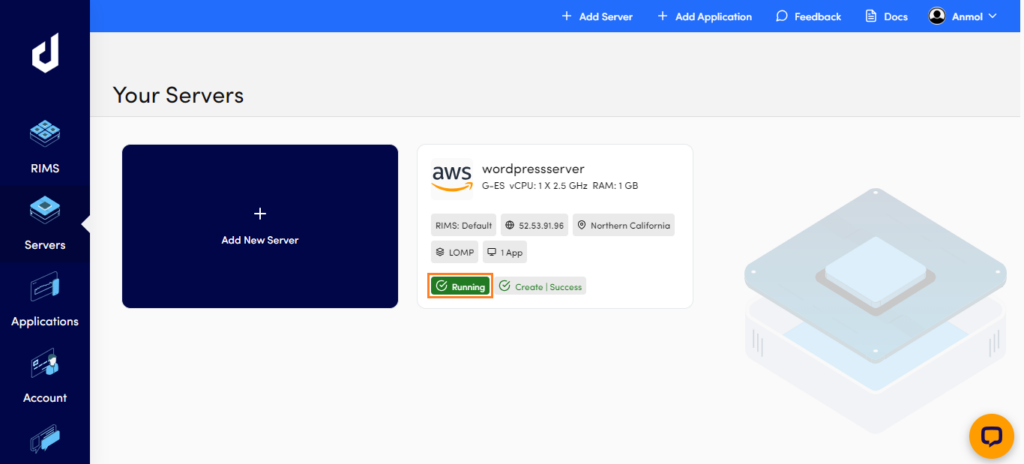Screen dimensions: 1024x464
Task: Click the Anmol username label
Action: pyautogui.click(x=967, y=16)
